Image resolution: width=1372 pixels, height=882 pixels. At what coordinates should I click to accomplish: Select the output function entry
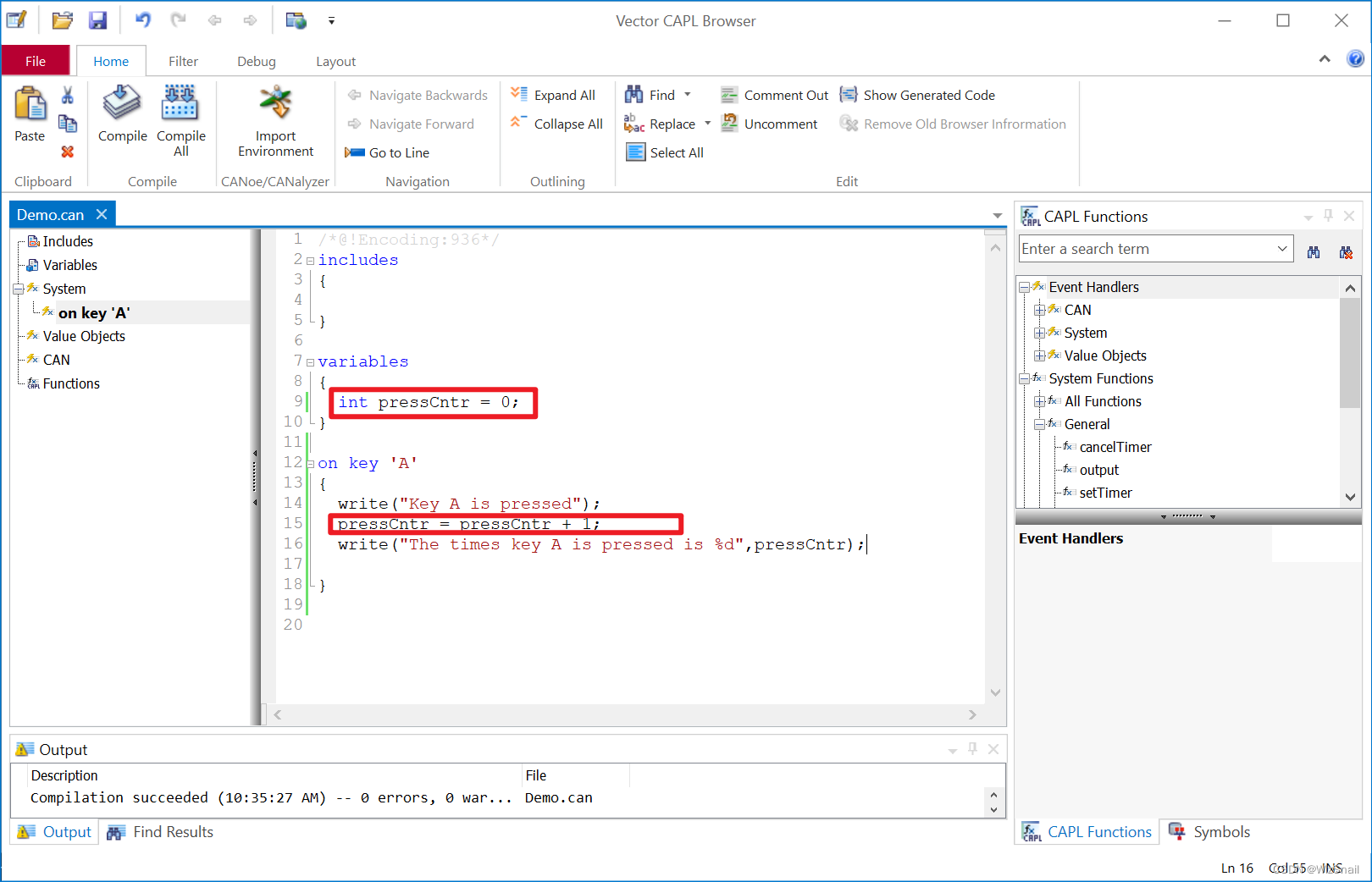click(x=1099, y=470)
